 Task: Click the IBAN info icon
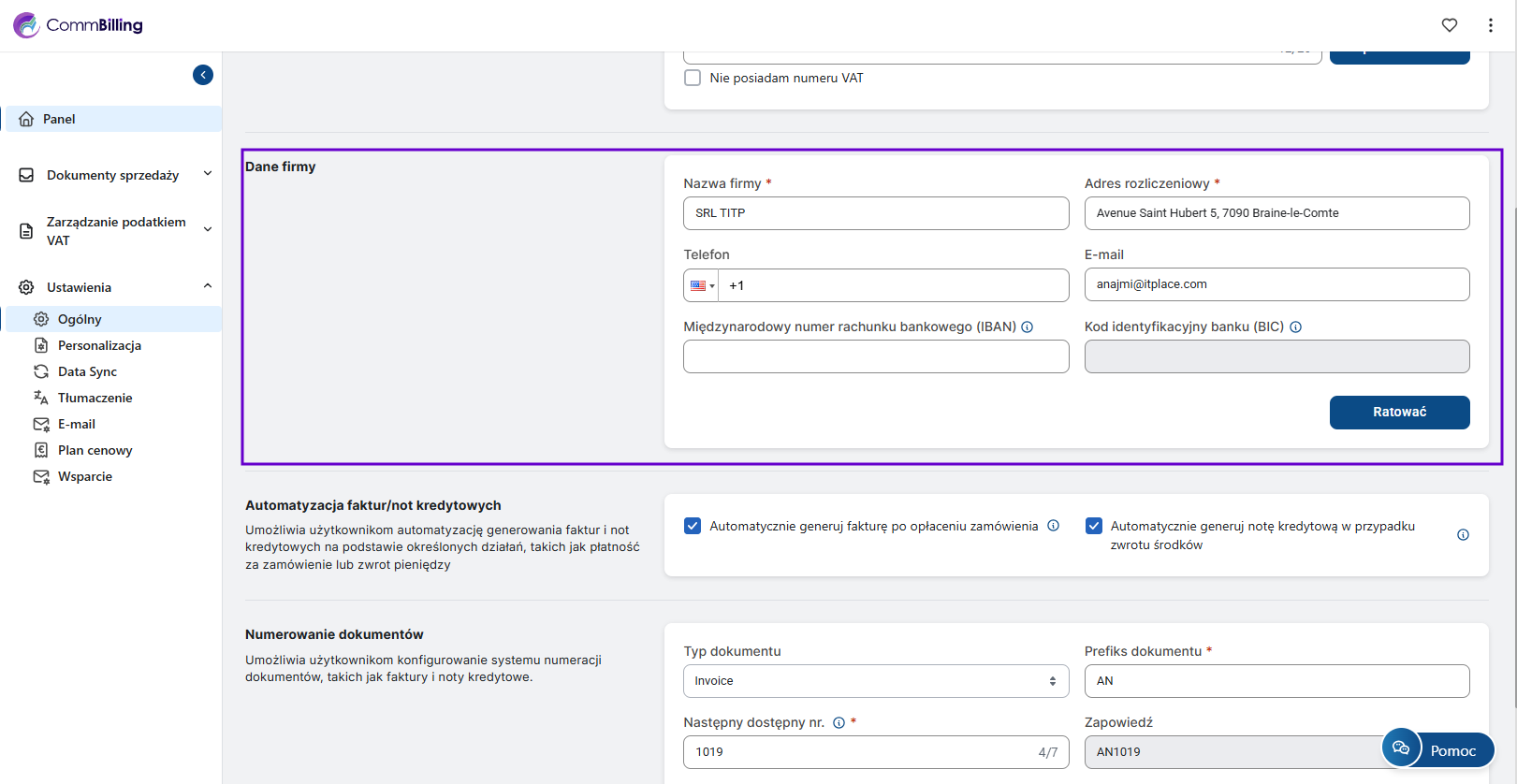click(x=1027, y=327)
